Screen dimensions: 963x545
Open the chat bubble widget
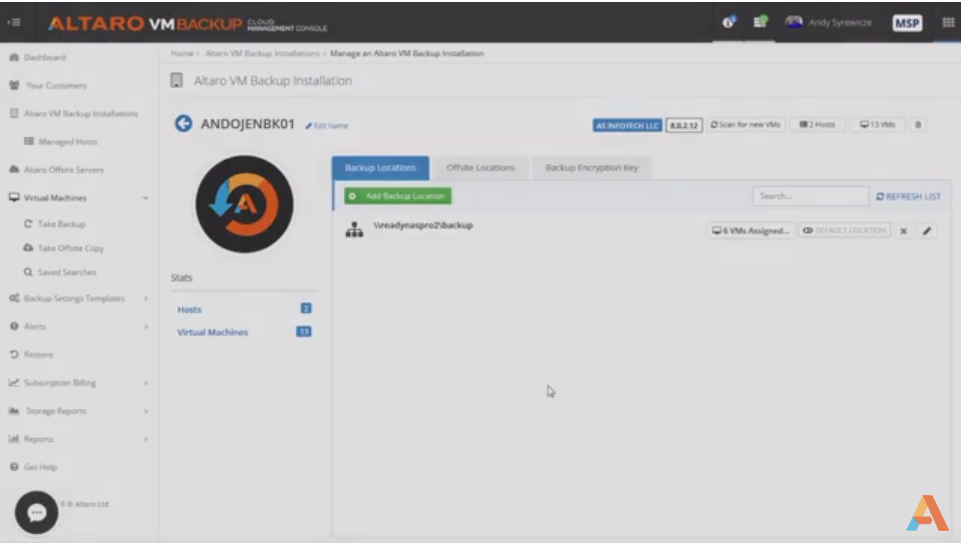point(37,512)
